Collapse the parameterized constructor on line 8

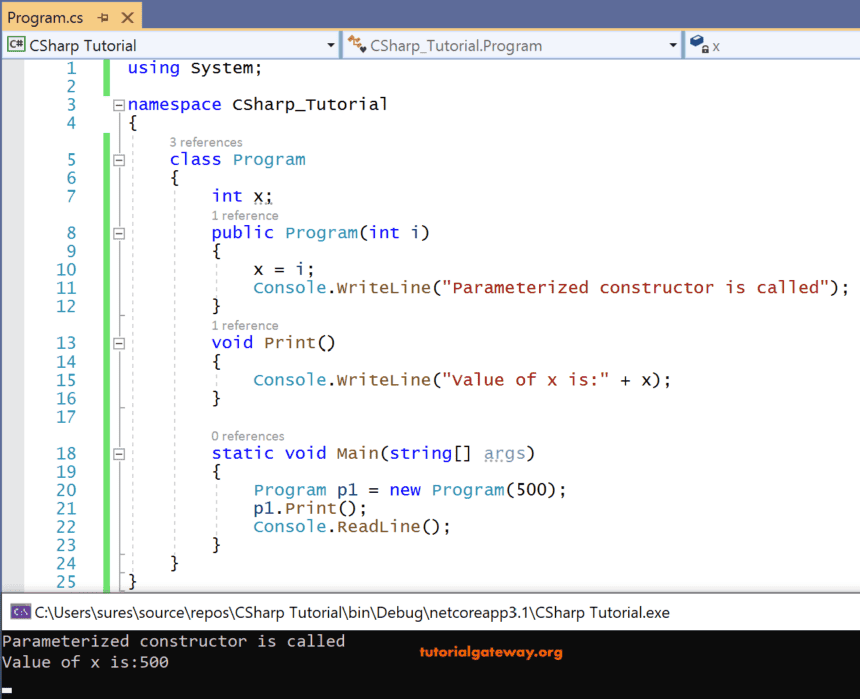(x=118, y=232)
